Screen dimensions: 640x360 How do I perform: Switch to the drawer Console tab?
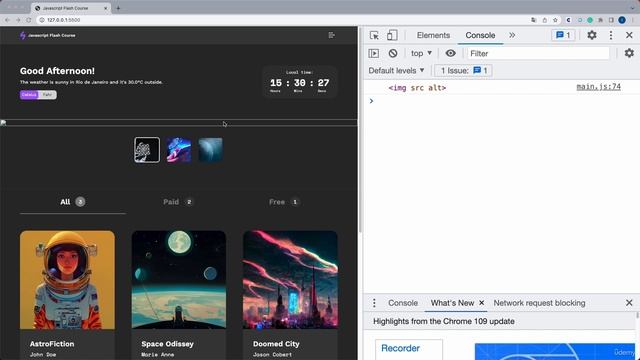point(403,303)
